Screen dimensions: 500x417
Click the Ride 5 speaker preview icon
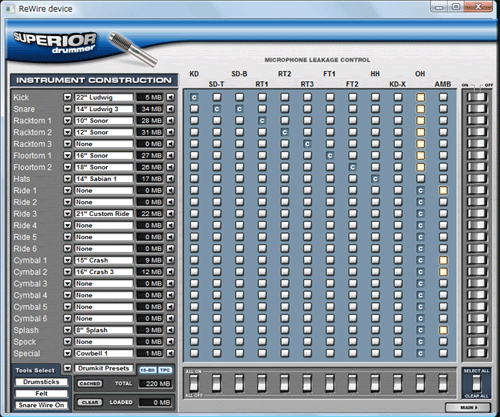point(171,237)
